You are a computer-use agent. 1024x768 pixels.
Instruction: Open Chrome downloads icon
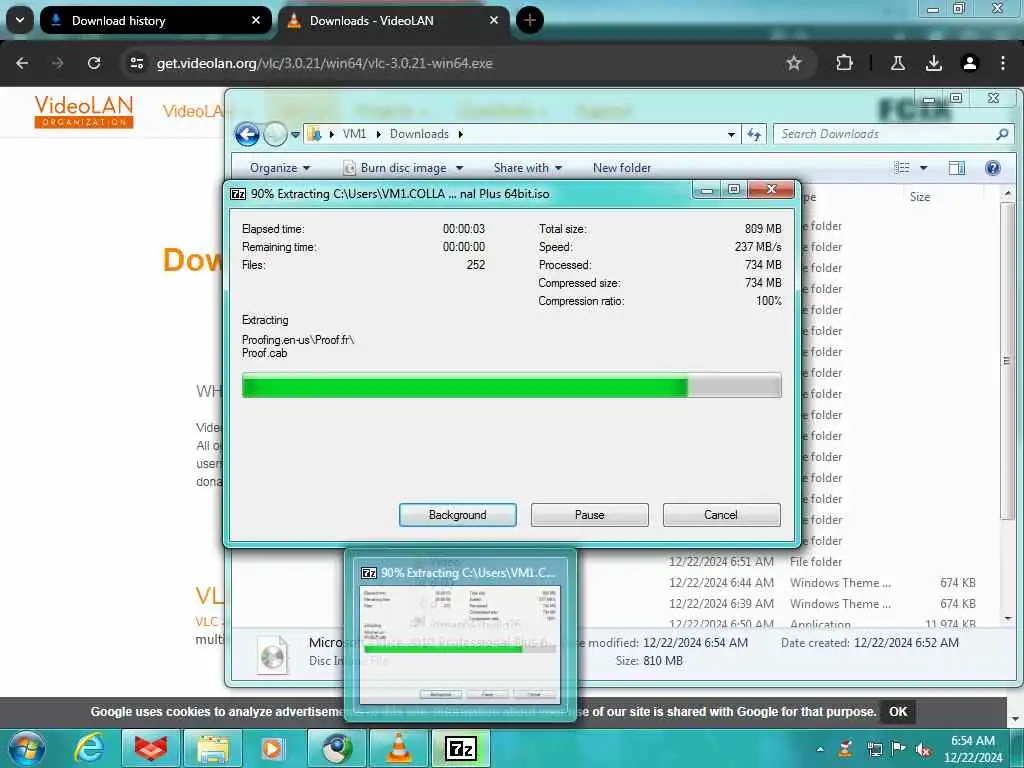[934, 63]
